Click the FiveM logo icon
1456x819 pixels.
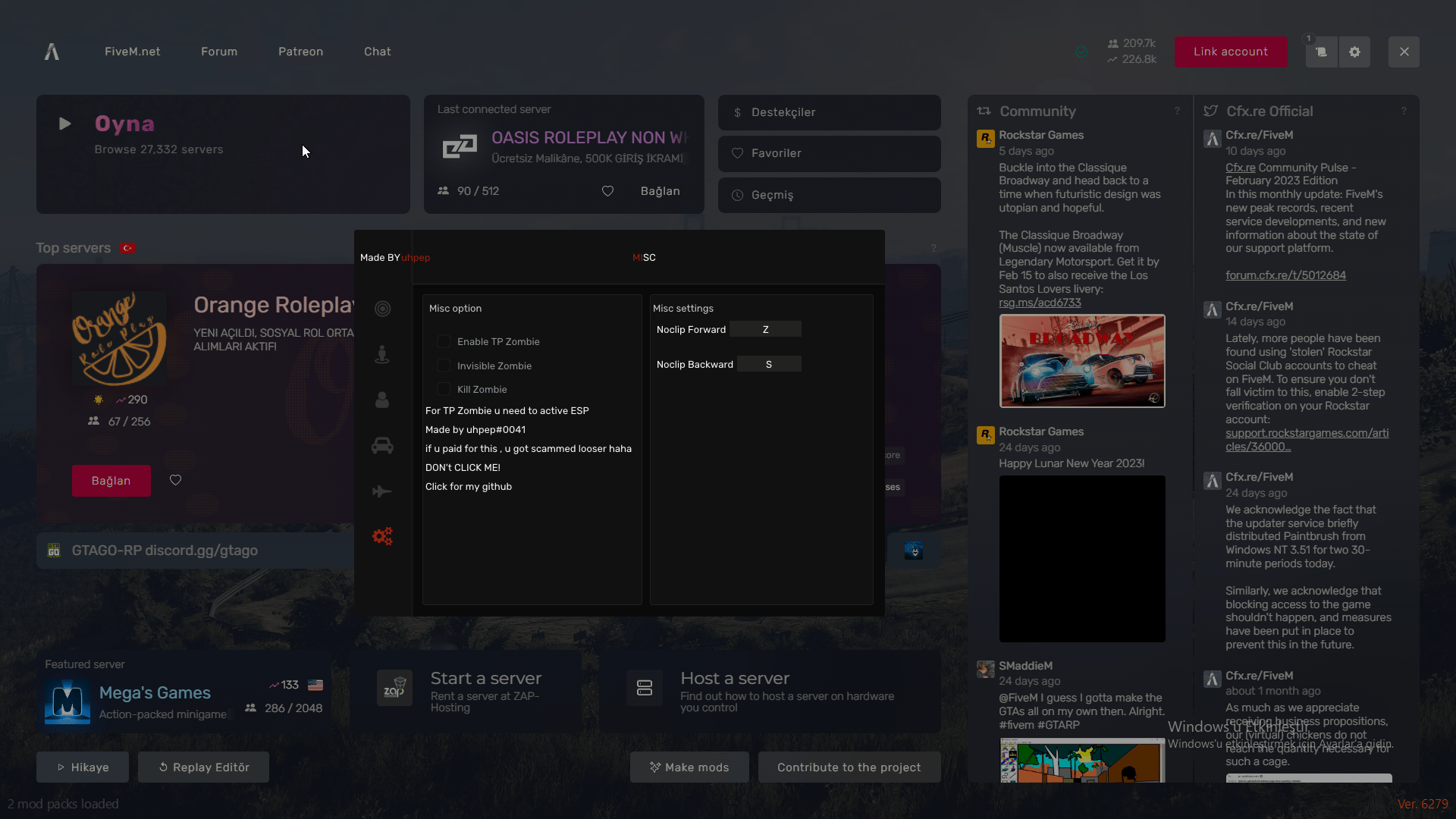[x=52, y=52]
